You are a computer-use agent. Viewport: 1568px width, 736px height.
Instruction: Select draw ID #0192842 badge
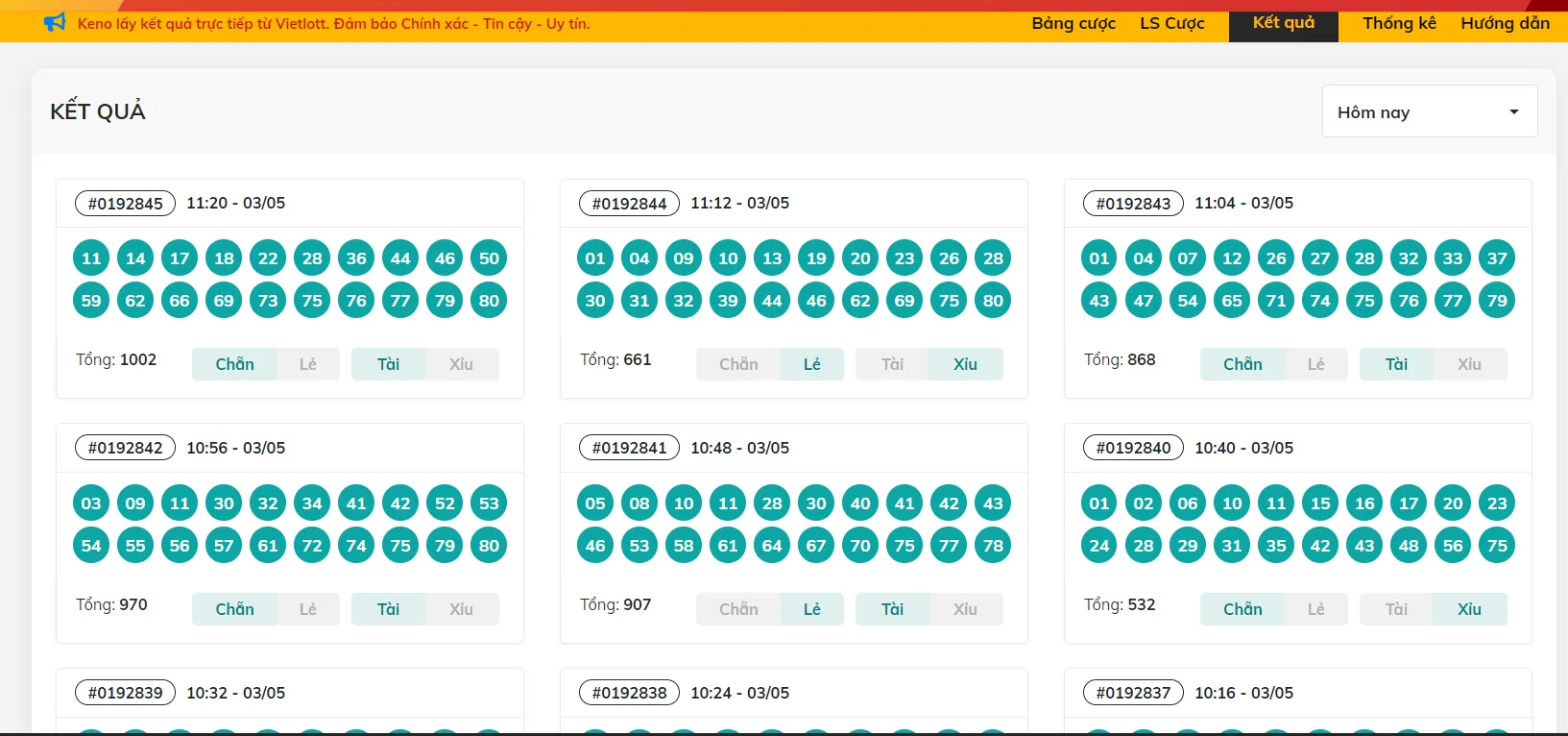pyautogui.click(x=126, y=449)
